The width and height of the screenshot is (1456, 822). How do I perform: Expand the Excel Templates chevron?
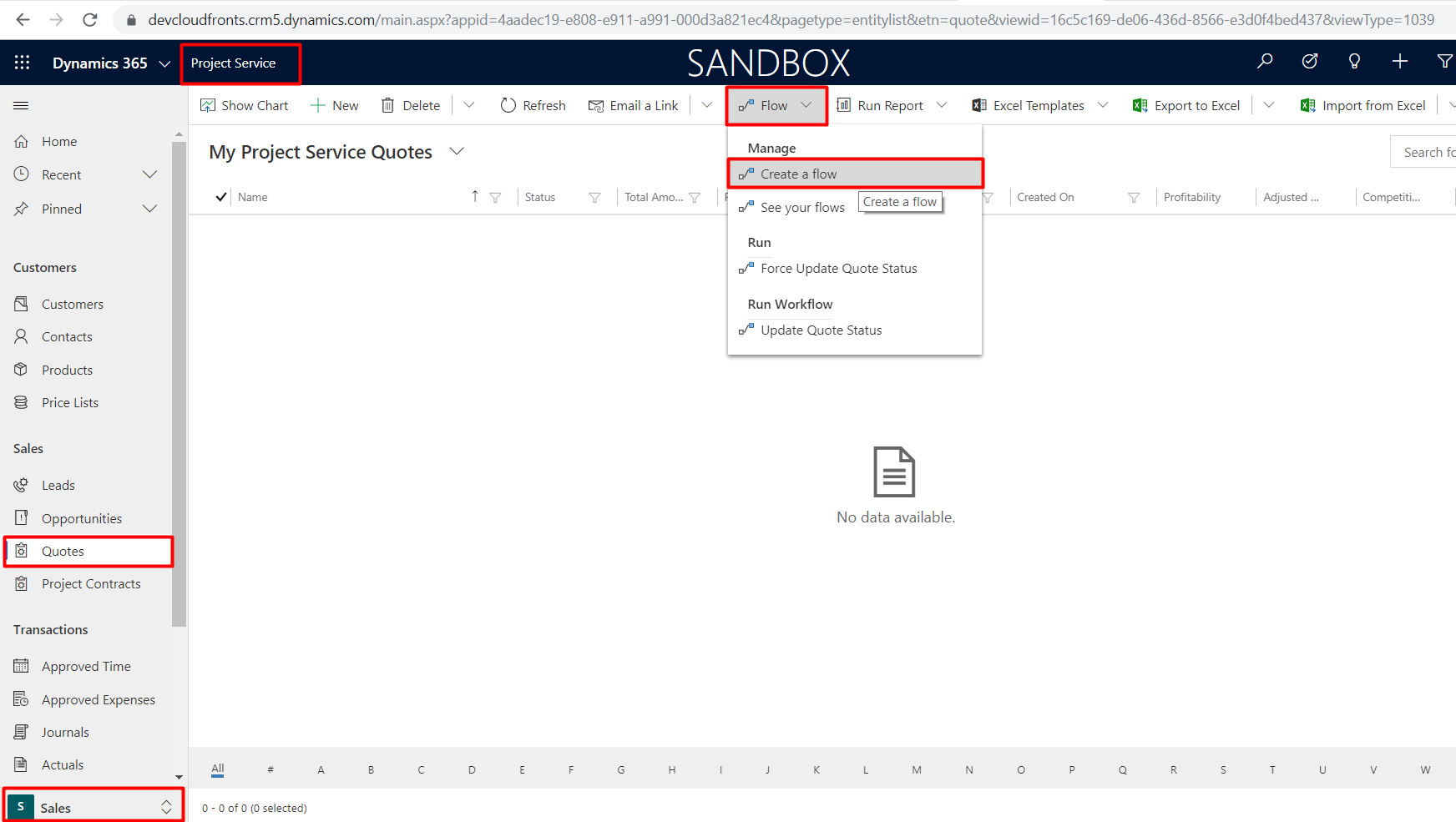[1103, 105]
